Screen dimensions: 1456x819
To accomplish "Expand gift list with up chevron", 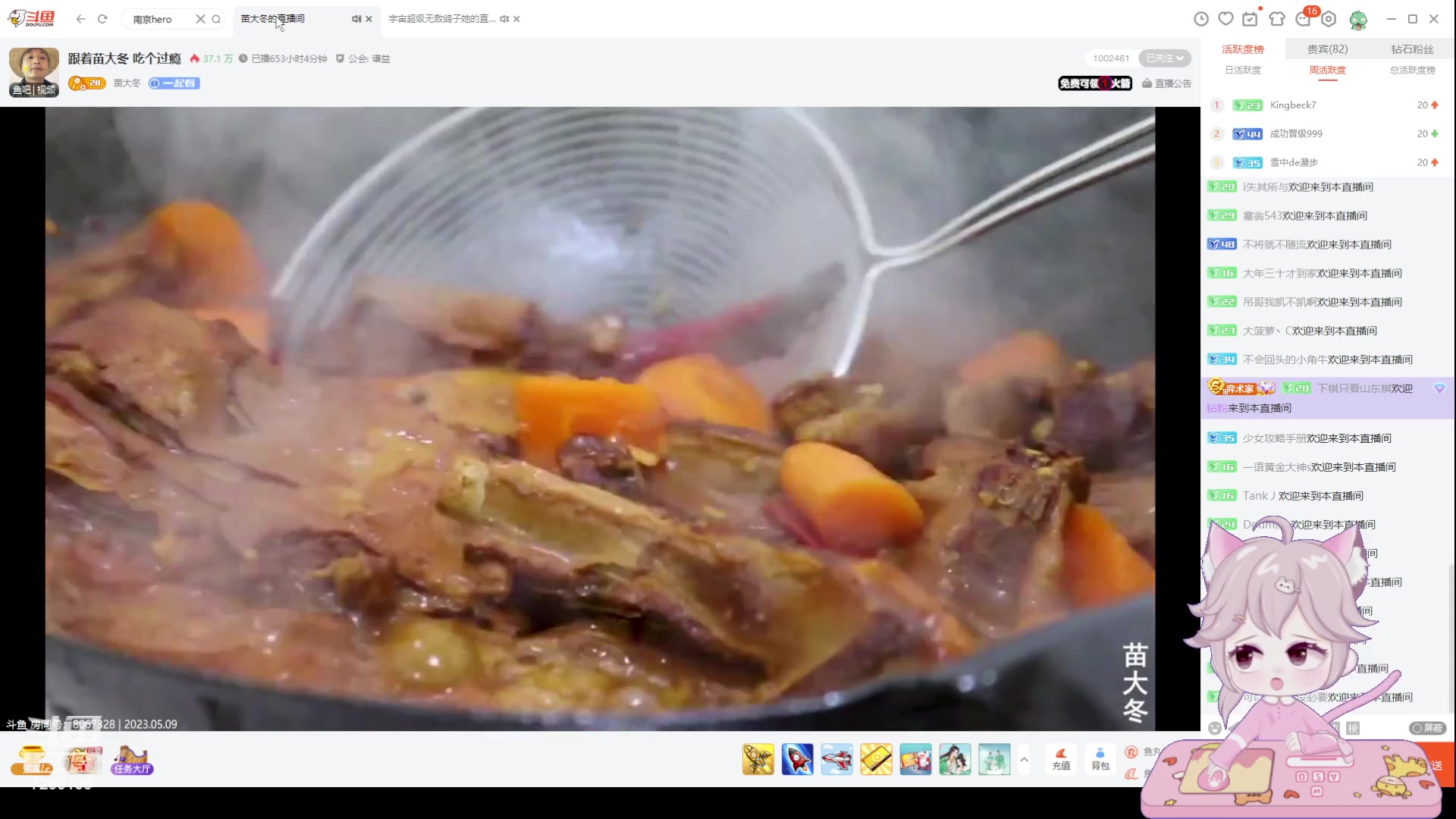I will pyautogui.click(x=1024, y=759).
